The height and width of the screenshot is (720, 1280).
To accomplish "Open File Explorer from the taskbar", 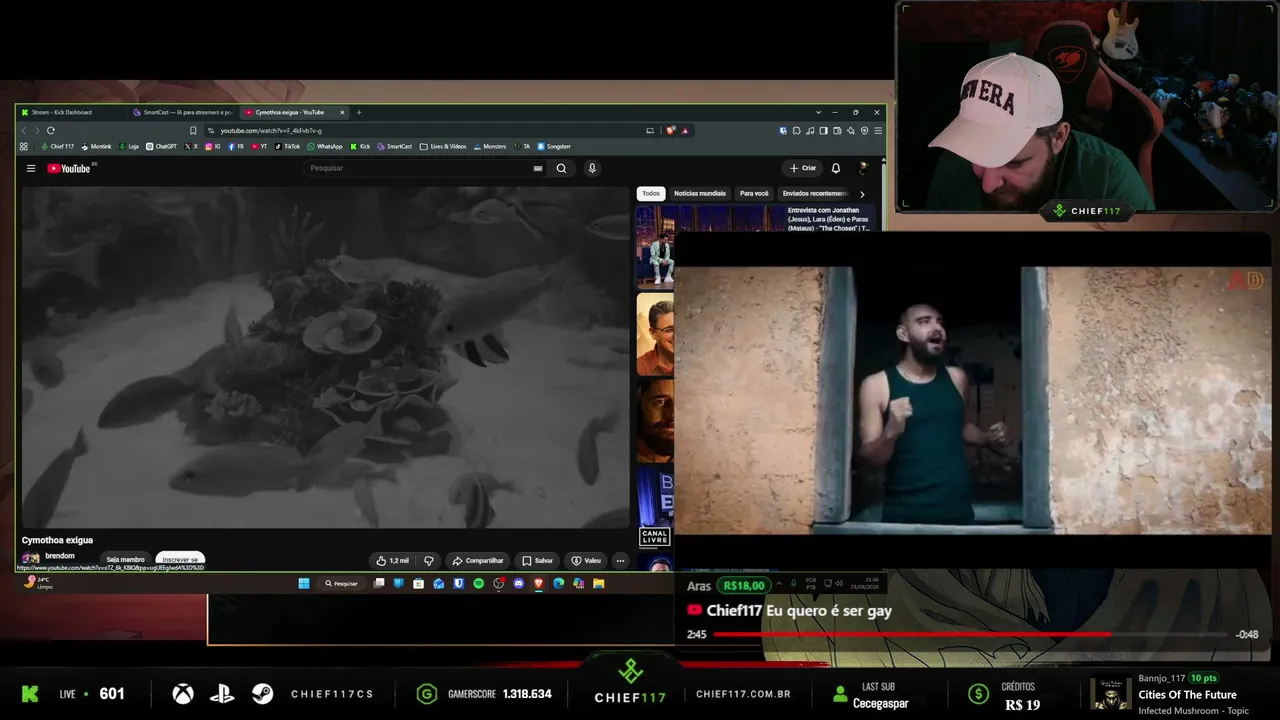I will click(598, 583).
